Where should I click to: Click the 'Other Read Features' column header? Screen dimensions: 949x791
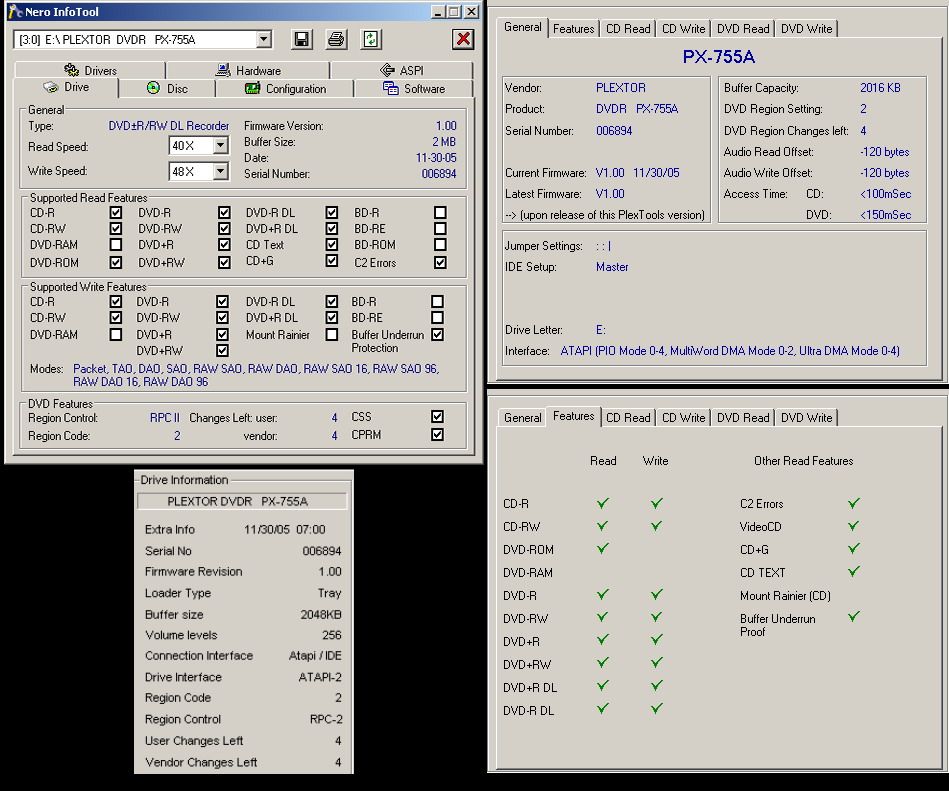click(x=803, y=461)
